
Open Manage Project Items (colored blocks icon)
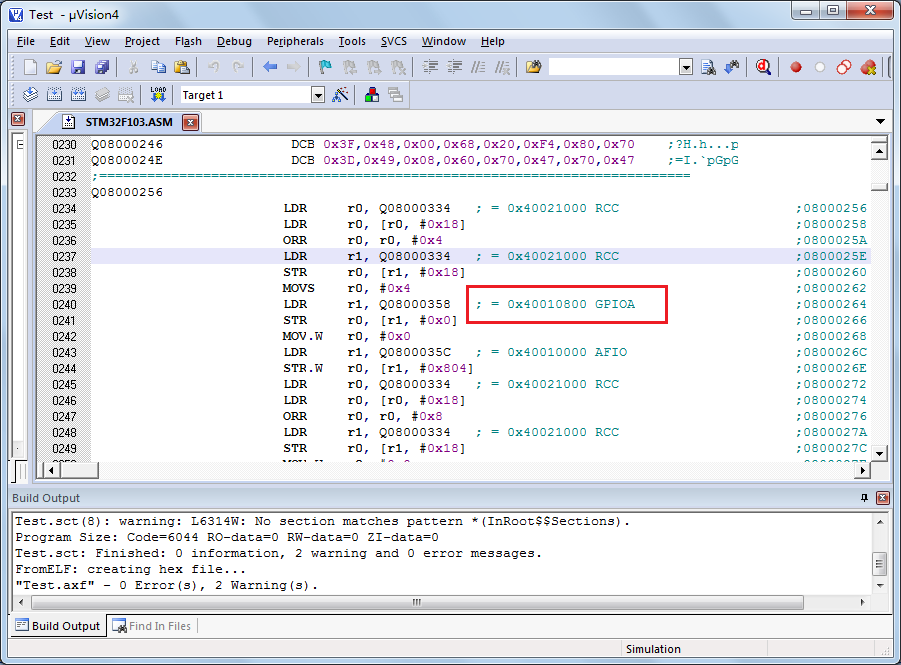371,95
